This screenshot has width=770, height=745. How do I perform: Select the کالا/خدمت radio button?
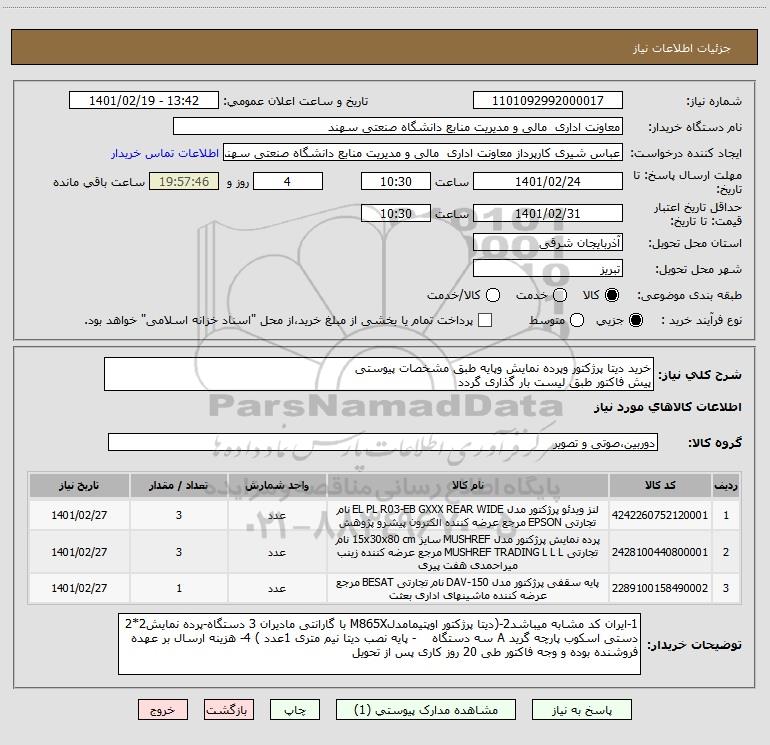(x=493, y=295)
